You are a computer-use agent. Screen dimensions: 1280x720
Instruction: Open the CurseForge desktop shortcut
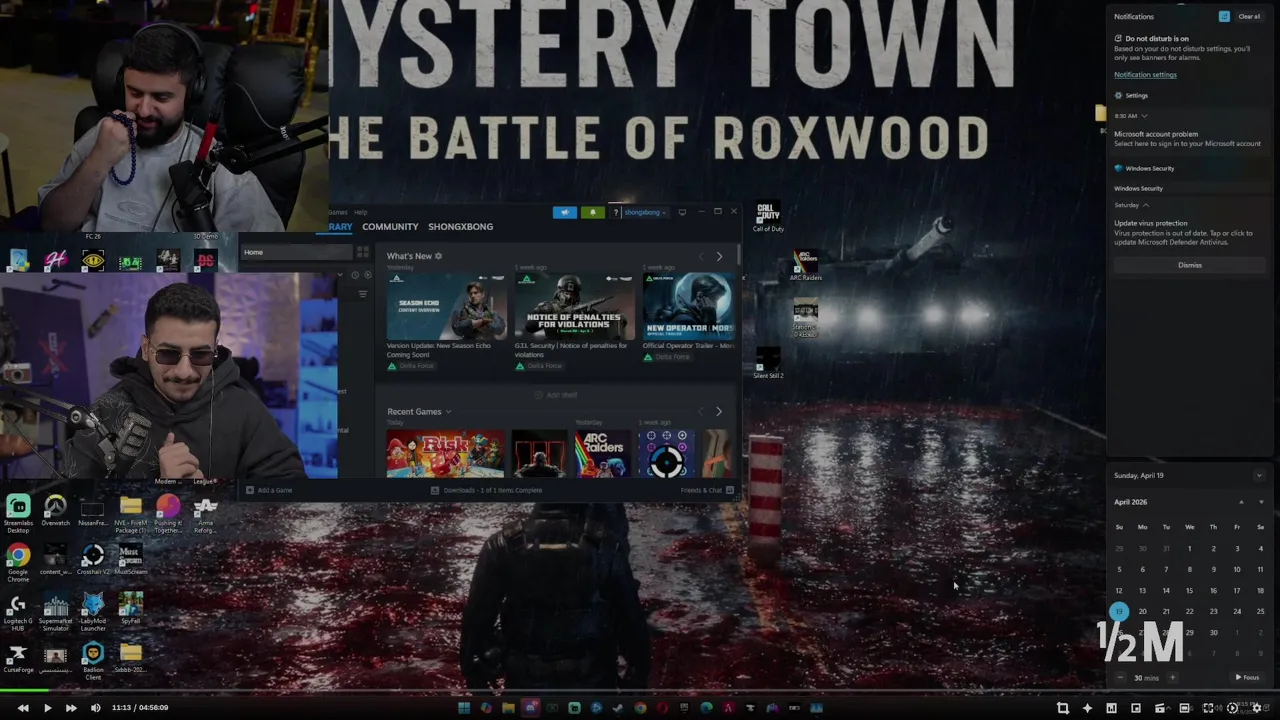(18, 660)
